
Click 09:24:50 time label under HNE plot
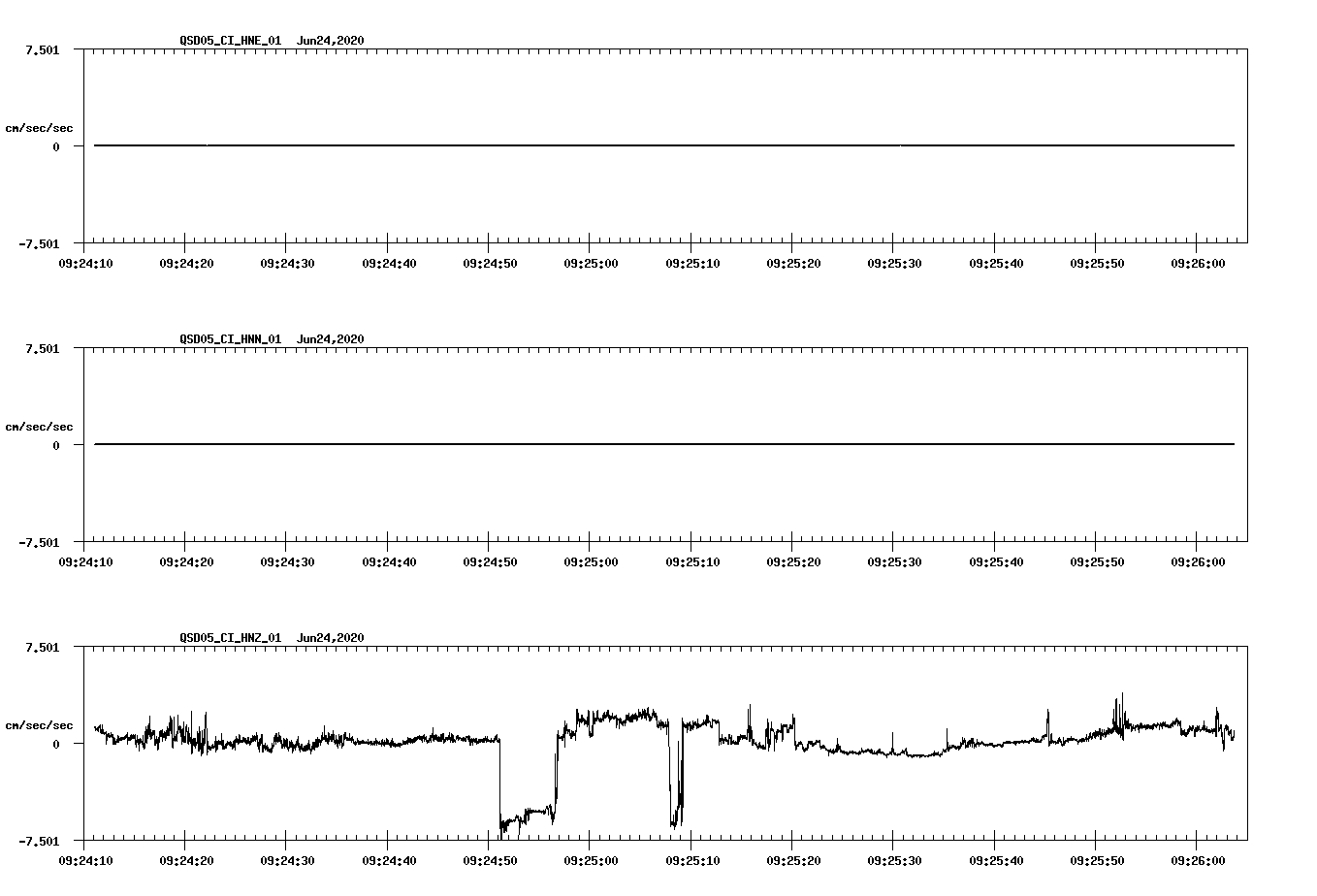pyautogui.click(x=490, y=263)
